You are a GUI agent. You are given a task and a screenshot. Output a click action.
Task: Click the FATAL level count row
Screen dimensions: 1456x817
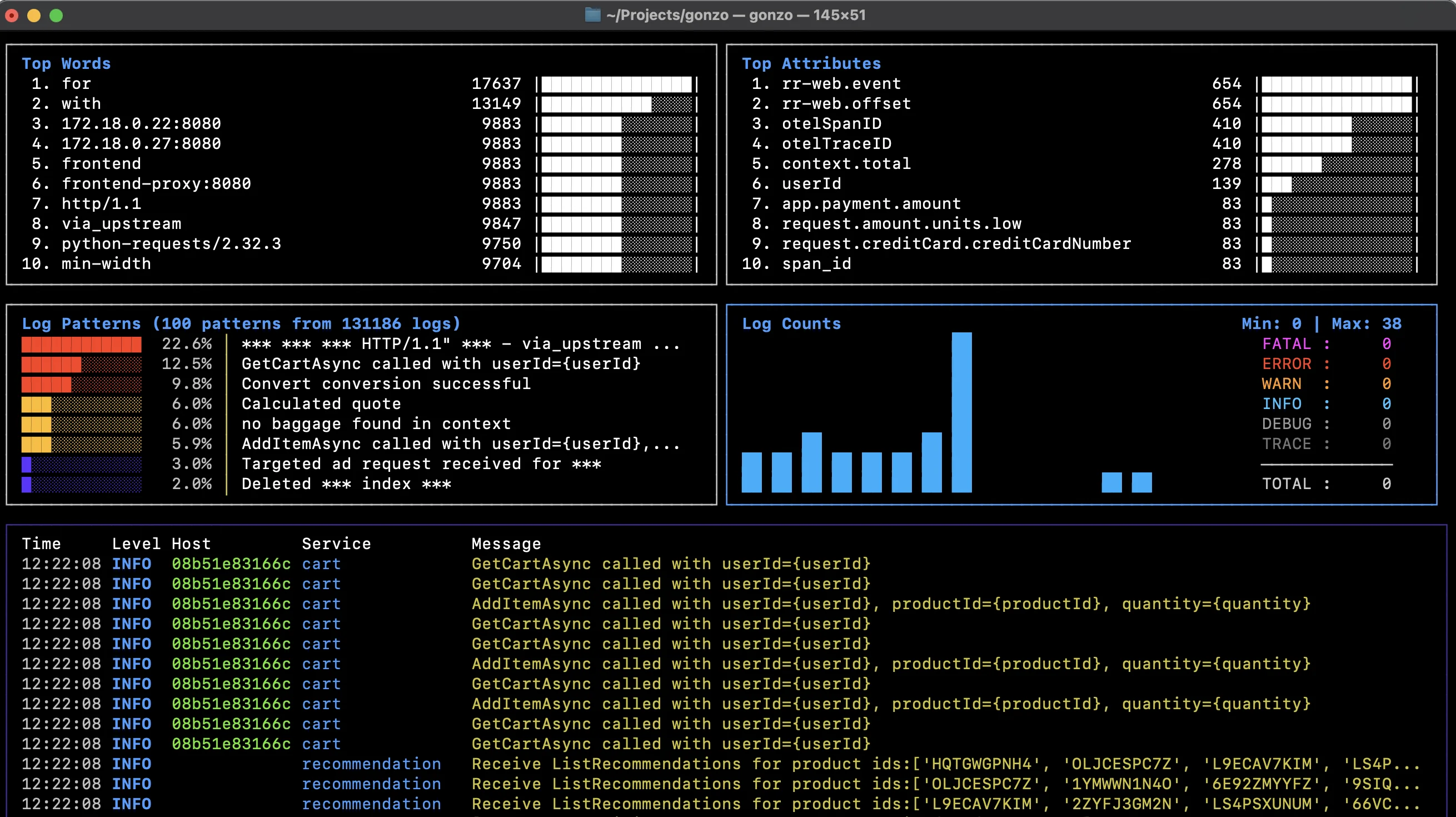pyautogui.click(x=1325, y=344)
